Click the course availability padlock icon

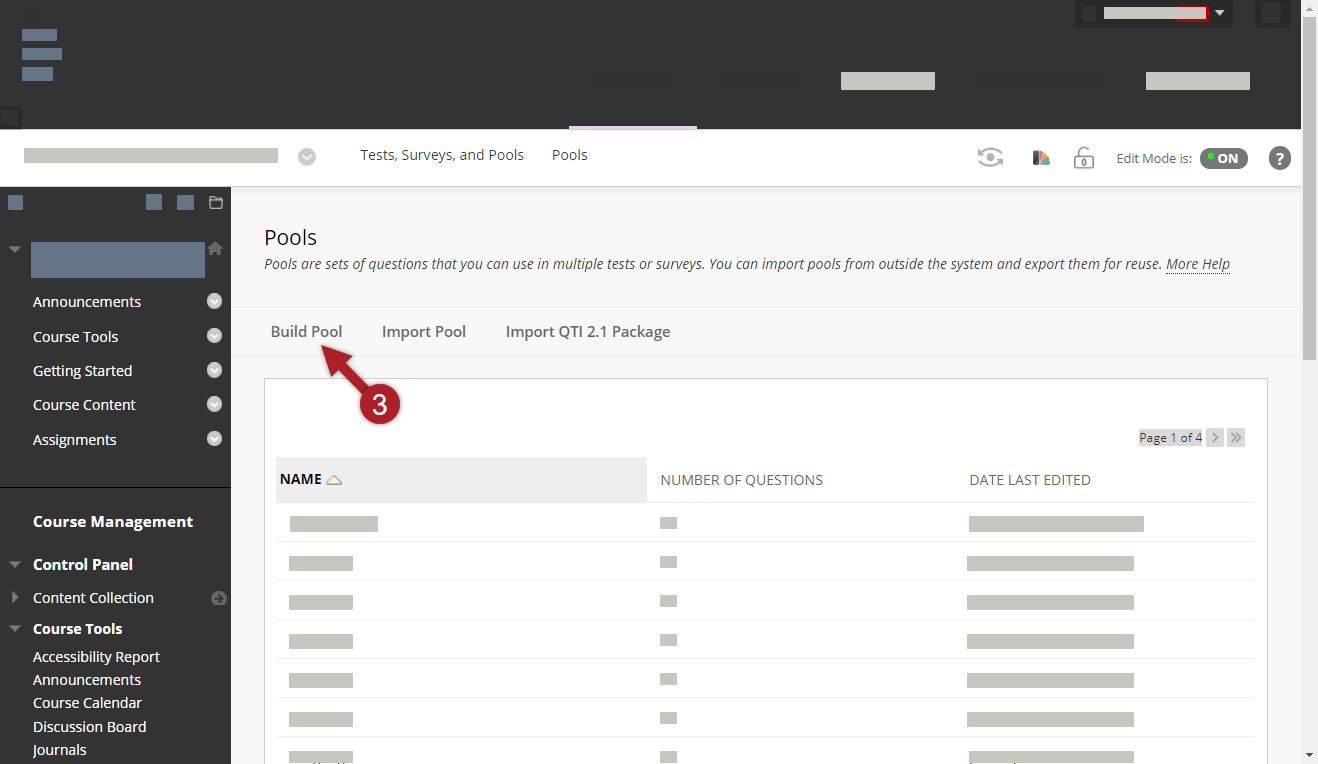point(1084,157)
